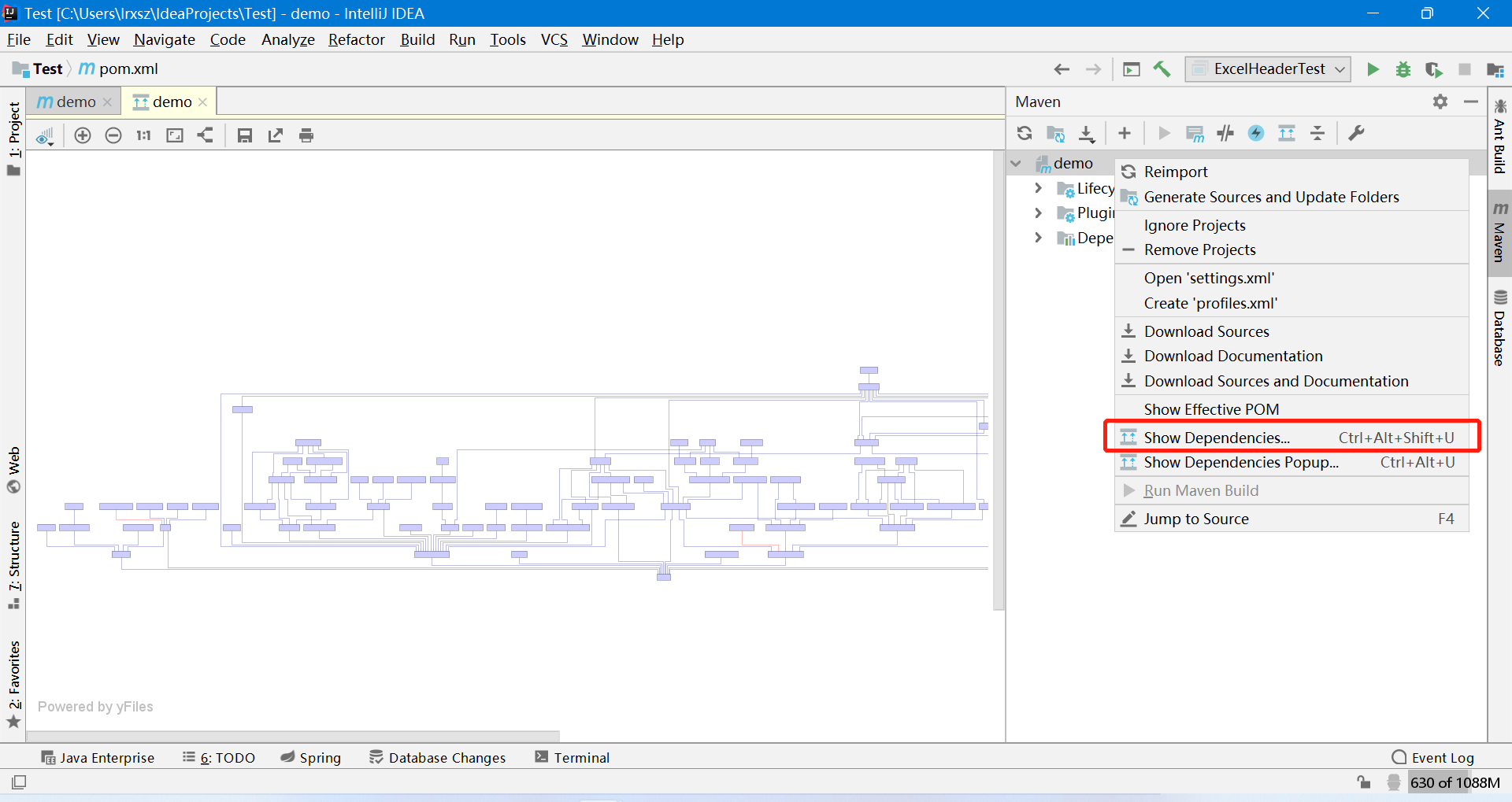The image size is (1512, 802).
Task: Select Reimport from context menu
Action: click(x=1292, y=172)
